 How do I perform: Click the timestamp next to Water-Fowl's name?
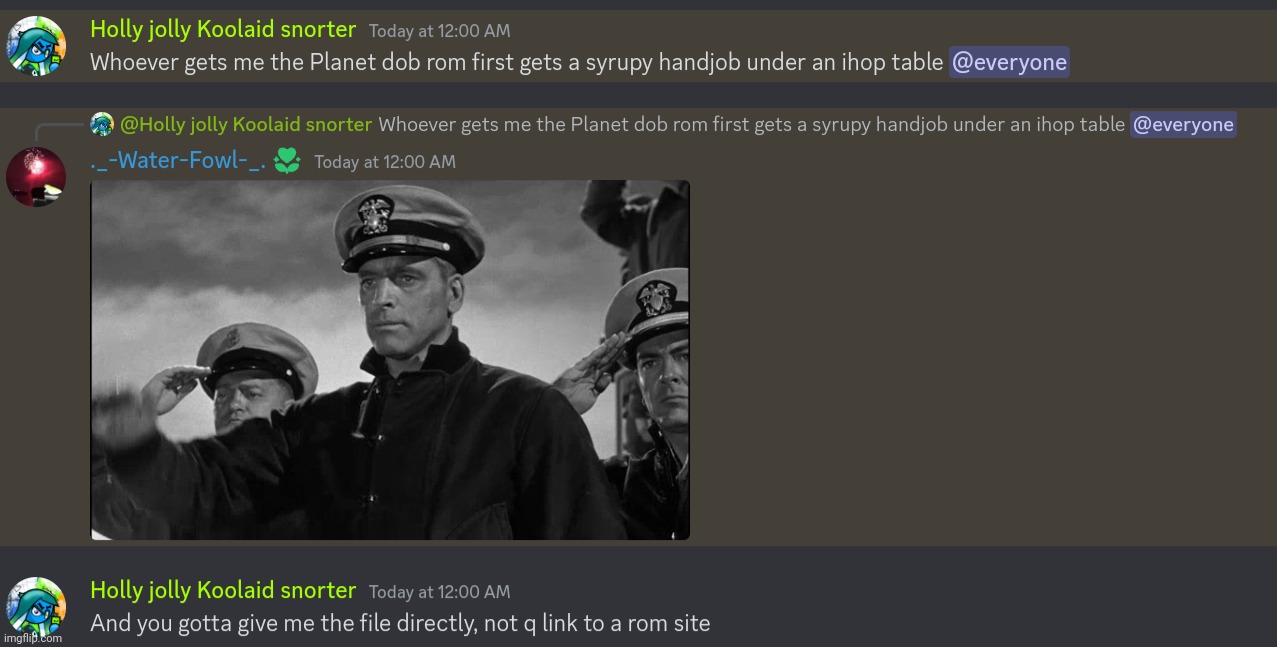click(385, 162)
